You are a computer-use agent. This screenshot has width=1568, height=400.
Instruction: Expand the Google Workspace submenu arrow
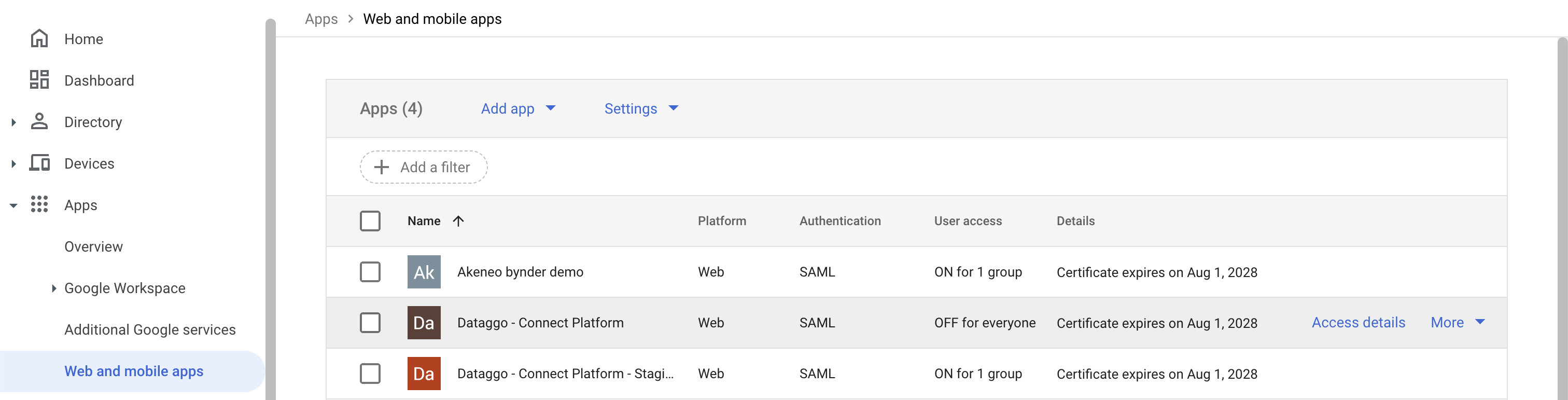click(53, 288)
